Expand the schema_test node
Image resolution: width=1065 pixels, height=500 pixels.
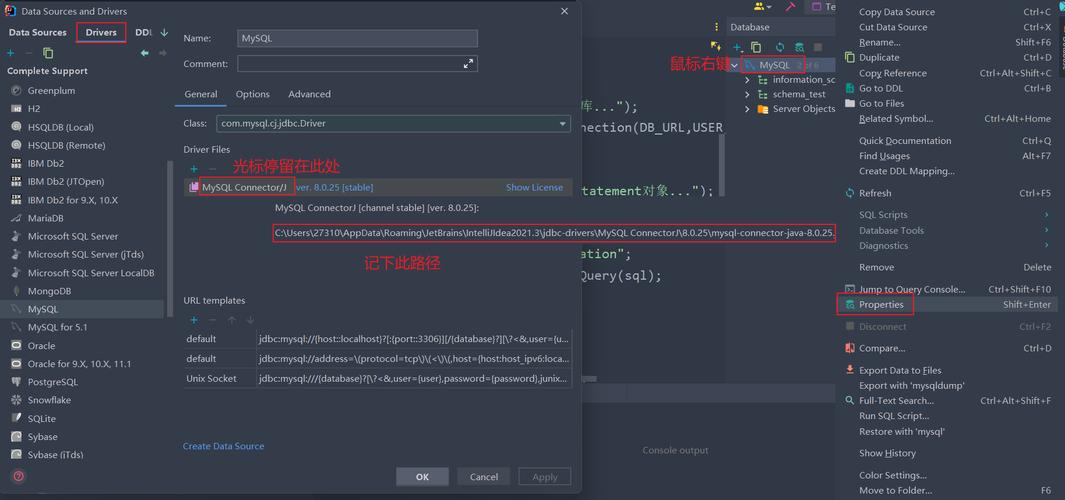point(747,94)
